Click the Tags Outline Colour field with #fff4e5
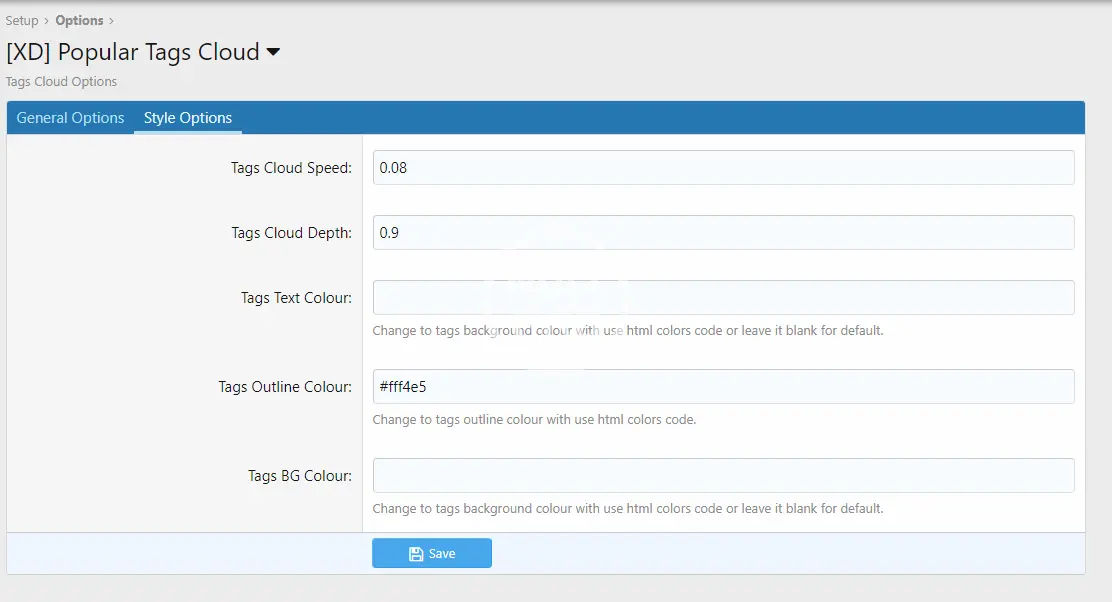 723,387
